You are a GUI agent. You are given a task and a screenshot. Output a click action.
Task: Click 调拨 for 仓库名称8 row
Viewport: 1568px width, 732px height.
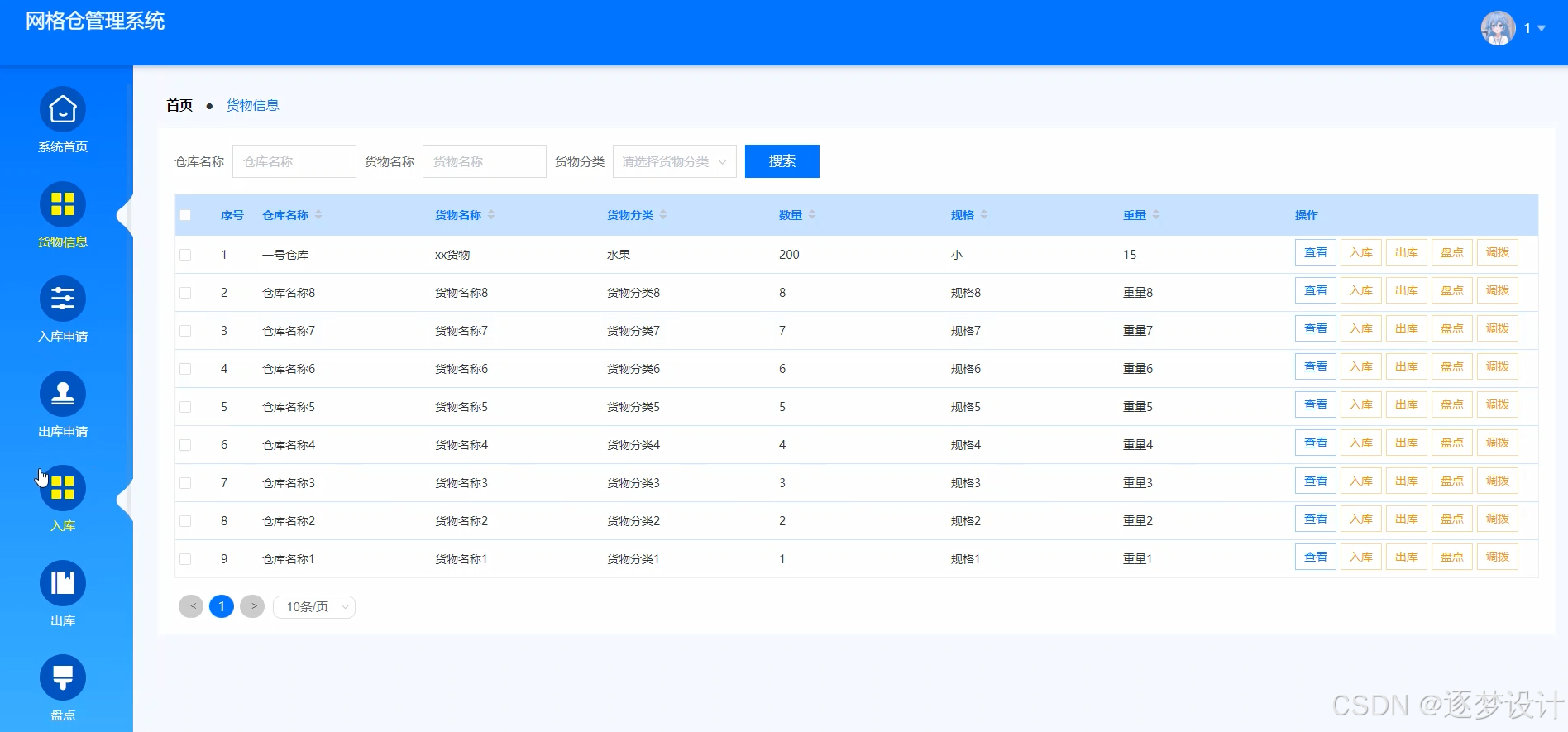tap(1498, 290)
